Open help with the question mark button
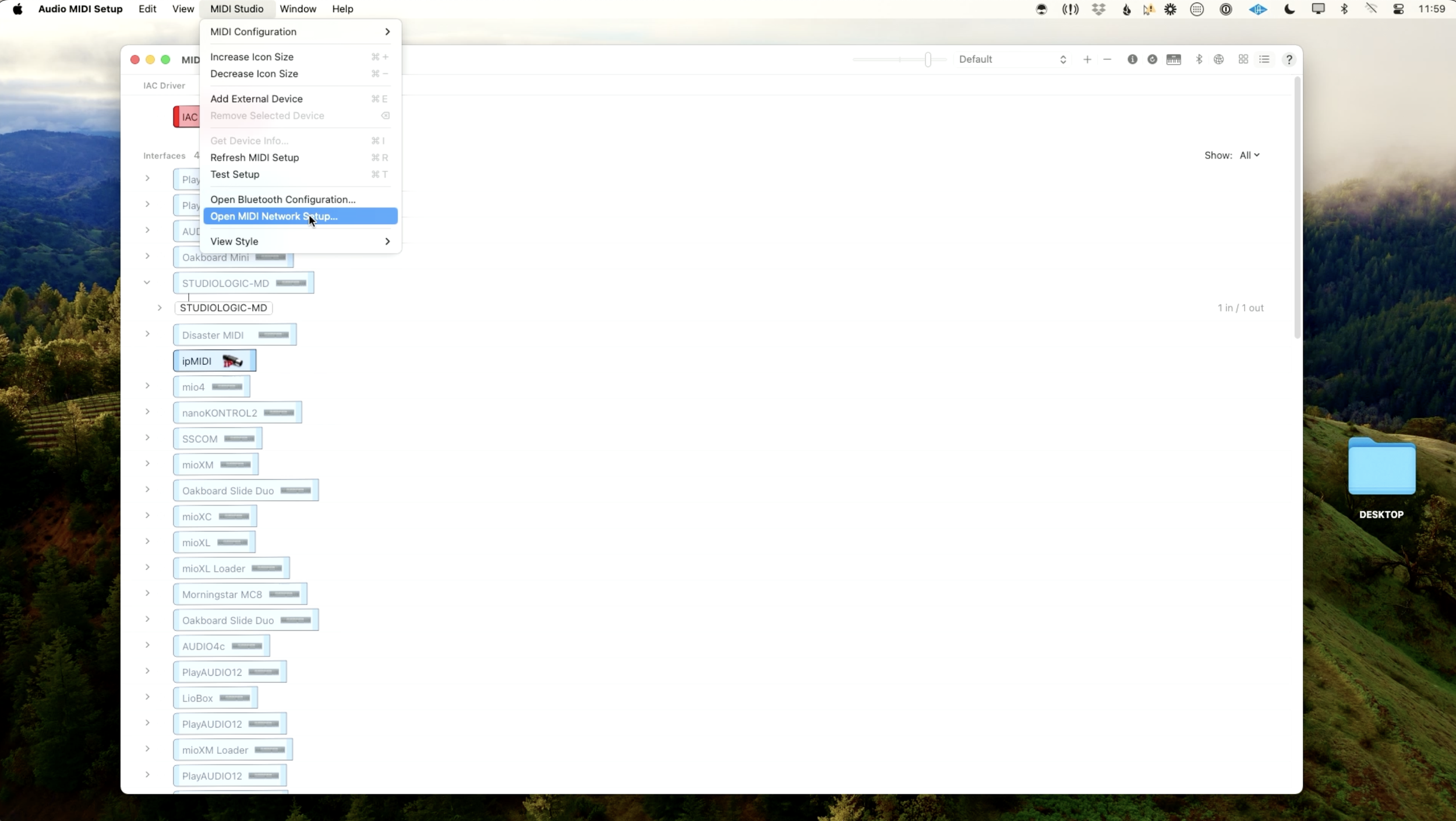 [x=1288, y=59]
